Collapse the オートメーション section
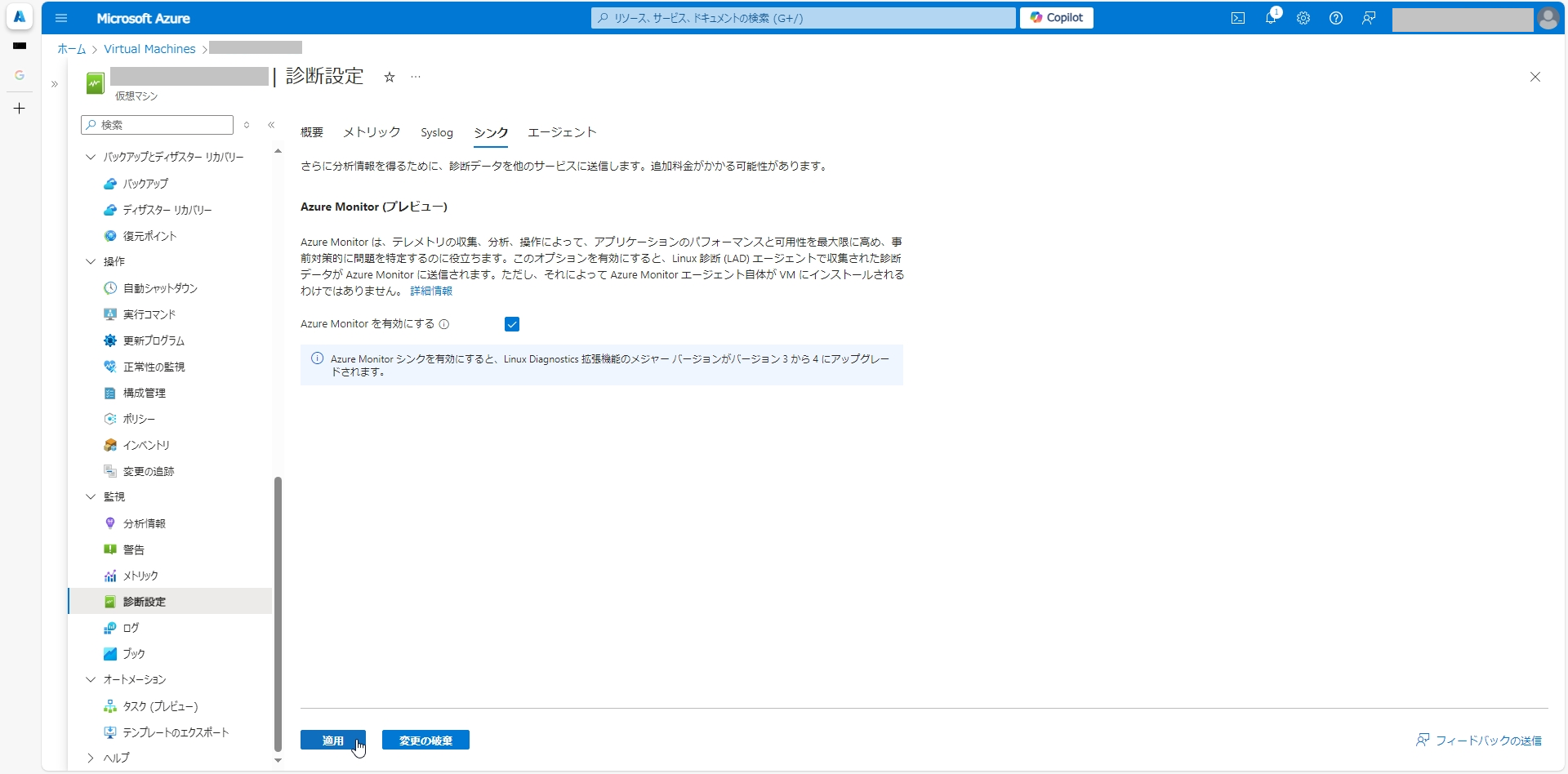Screen dimensions: 1568x774 click(x=91, y=679)
